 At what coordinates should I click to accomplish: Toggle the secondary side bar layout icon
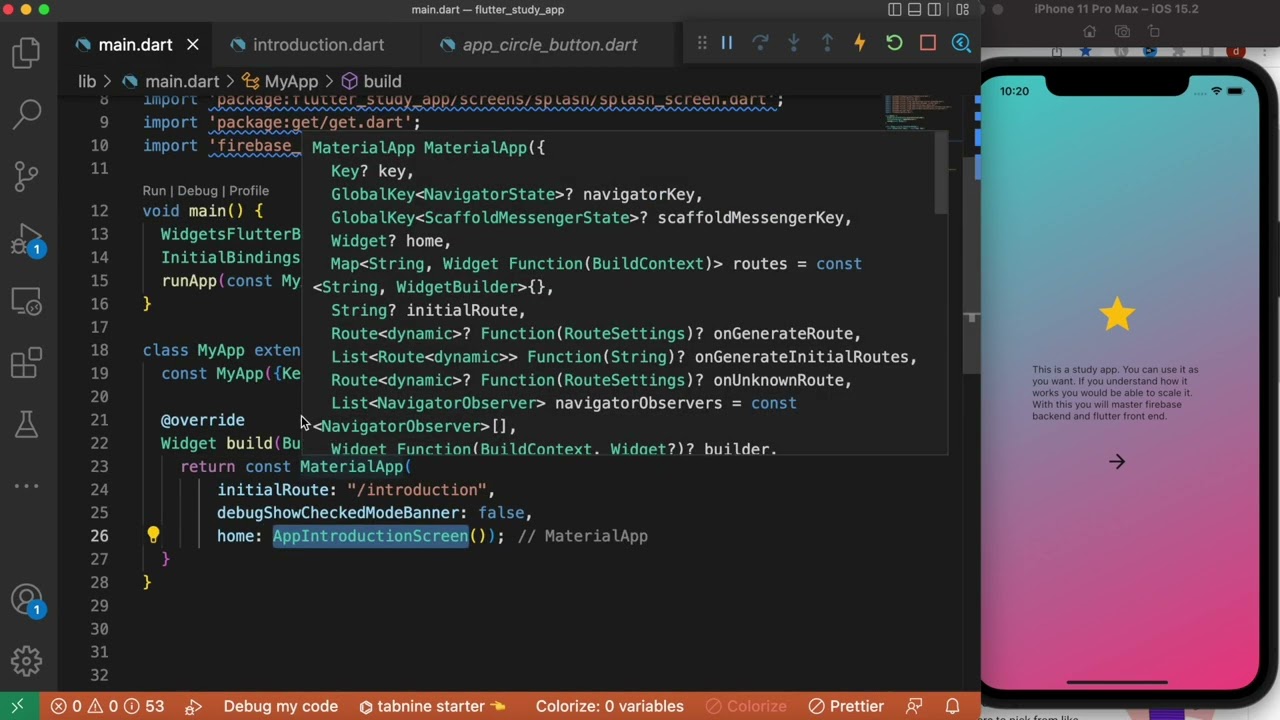pos(934,9)
